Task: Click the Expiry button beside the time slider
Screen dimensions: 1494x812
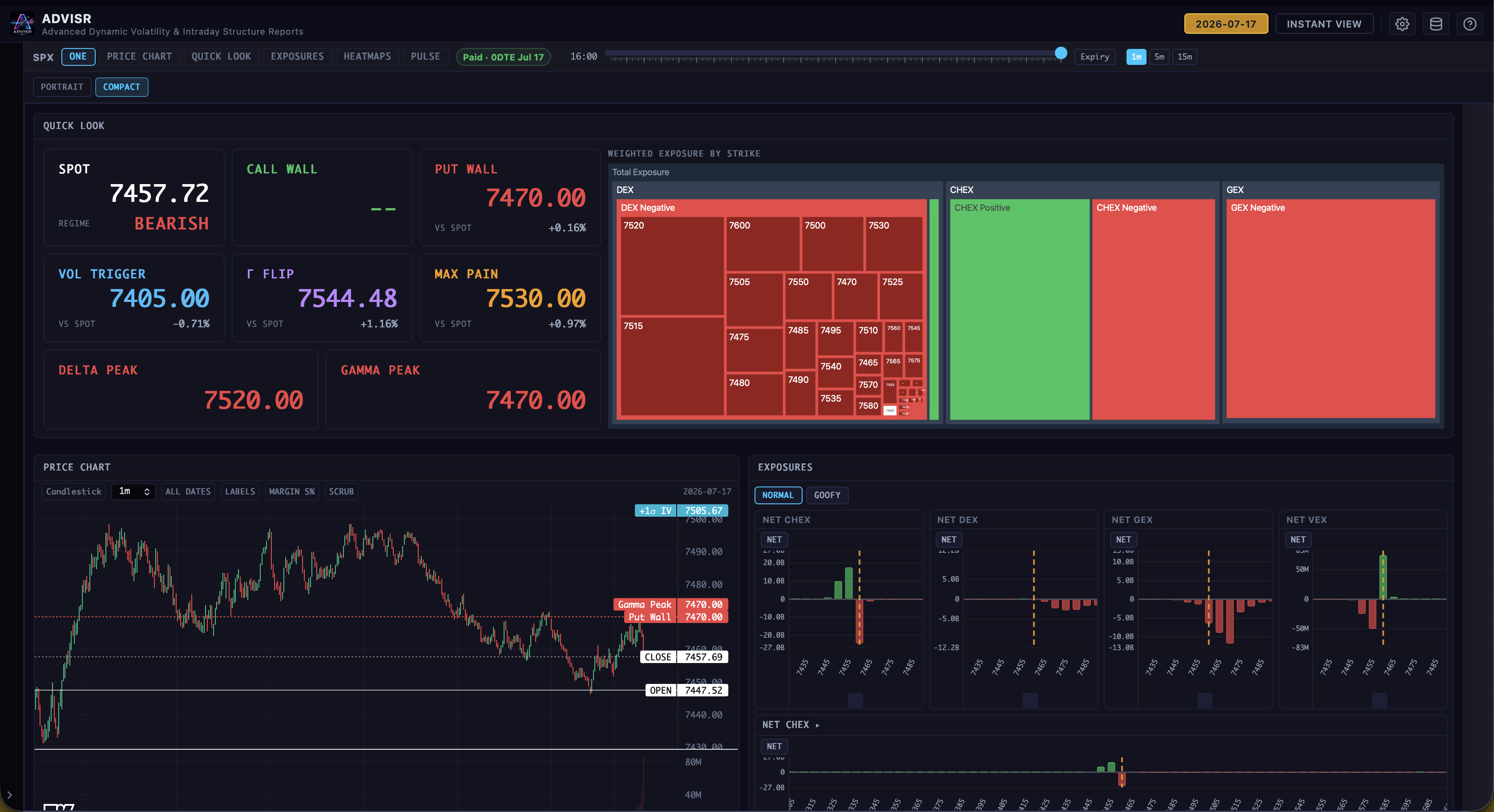Action: tap(1094, 56)
